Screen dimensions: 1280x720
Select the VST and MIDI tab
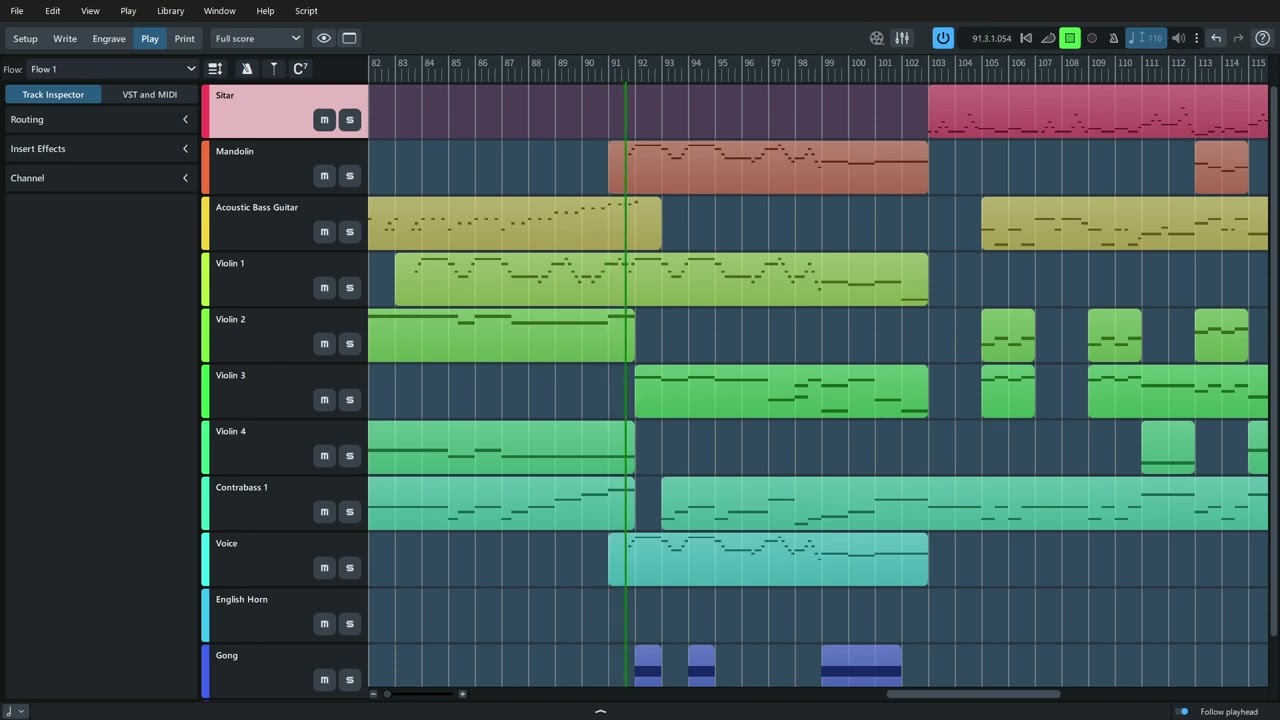point(149,94)
